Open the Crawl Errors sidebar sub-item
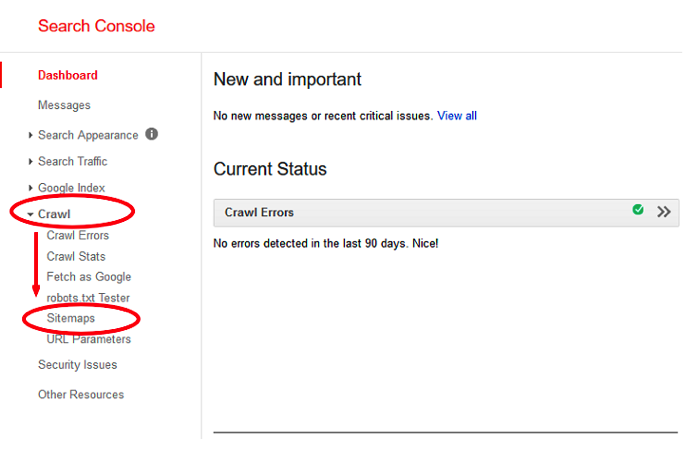This screenshot has width=686, height=465. click(78, 236)
